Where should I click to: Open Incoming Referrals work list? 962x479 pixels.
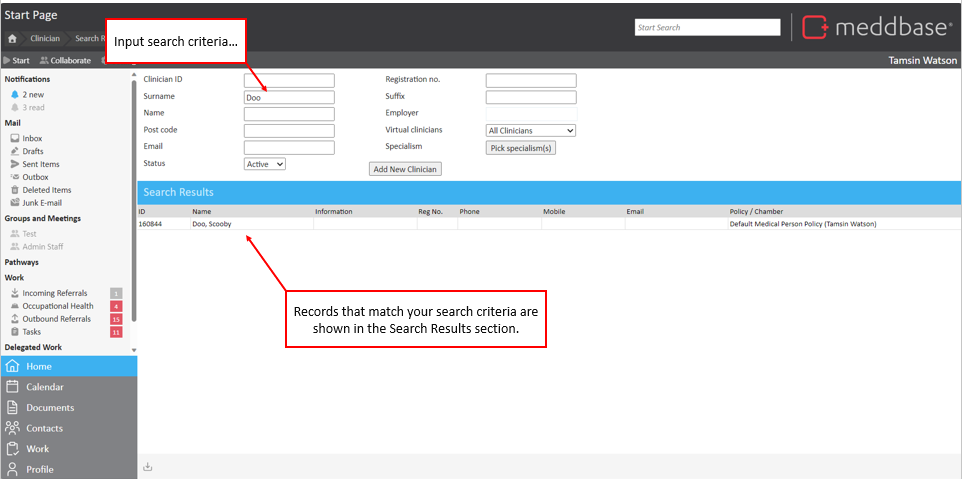pos(54,293)
